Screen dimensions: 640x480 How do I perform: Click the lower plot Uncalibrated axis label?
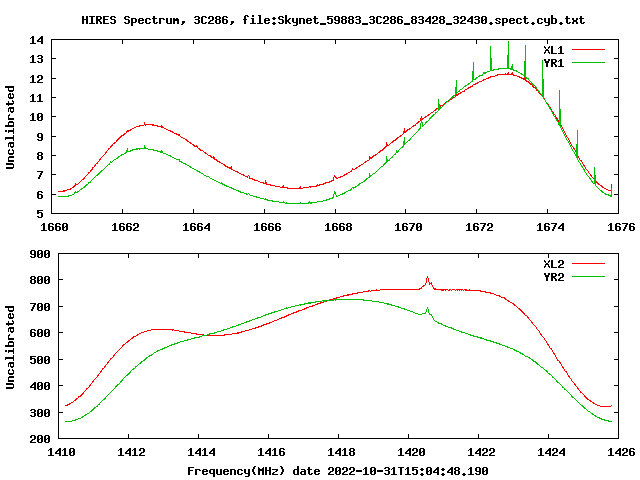click(10, 347)
